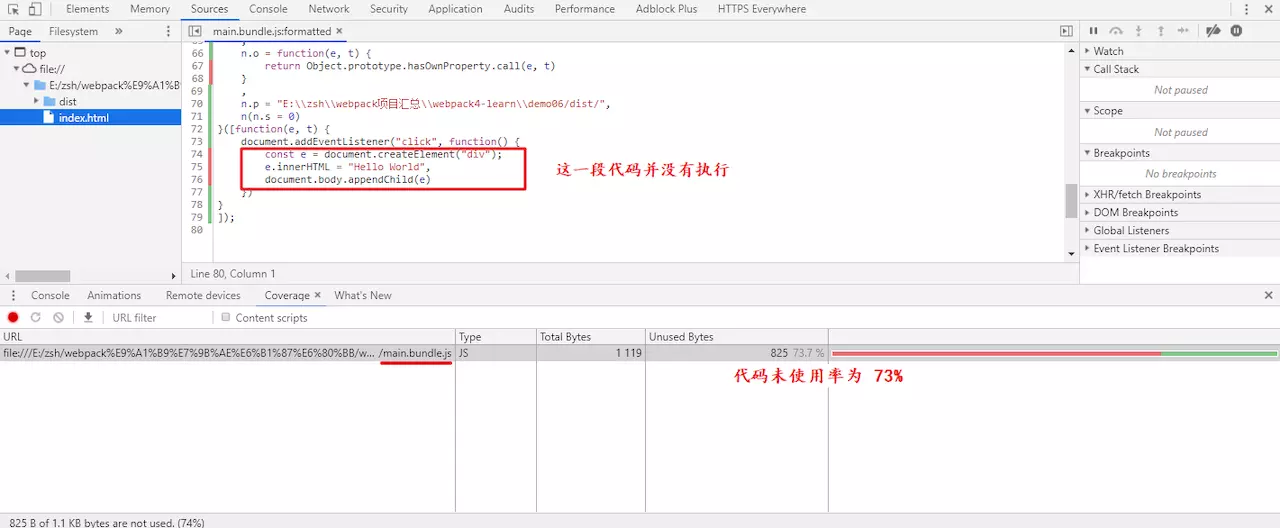Open DevTools customize menu (three dots)
Screen dimensions: 1280x528
pos(1246,9)
